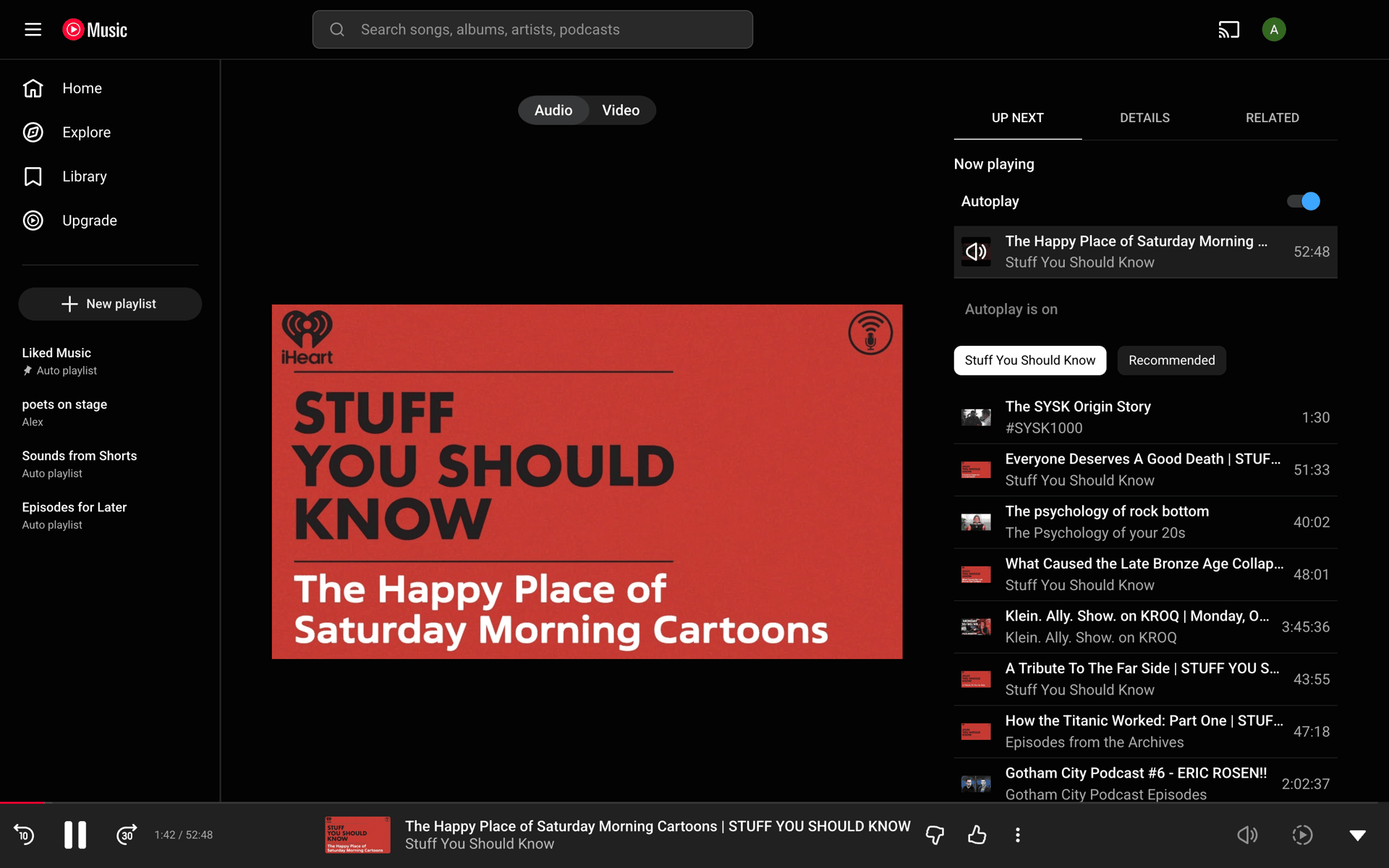Click thumbnail of The SYSK Origin Story
This screenshot has height=868, width=1389.
(976, 417)
